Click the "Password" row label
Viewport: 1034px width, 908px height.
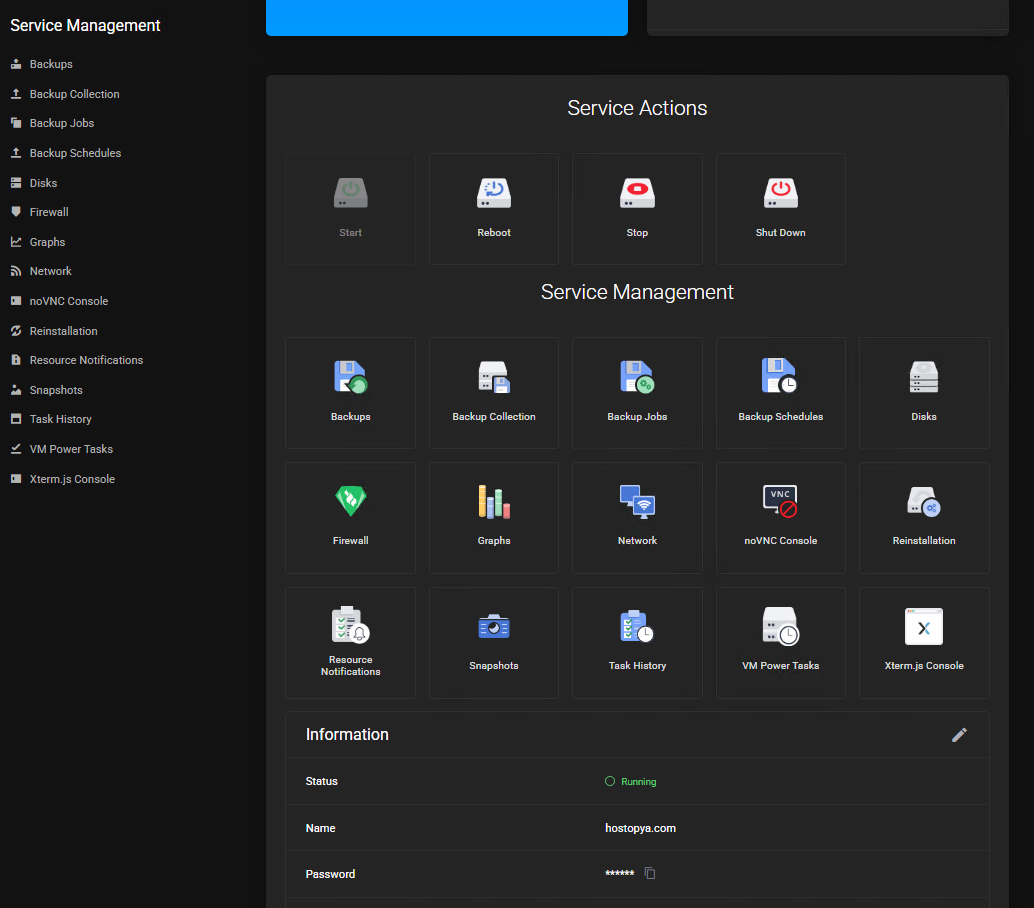pos(330,874)
